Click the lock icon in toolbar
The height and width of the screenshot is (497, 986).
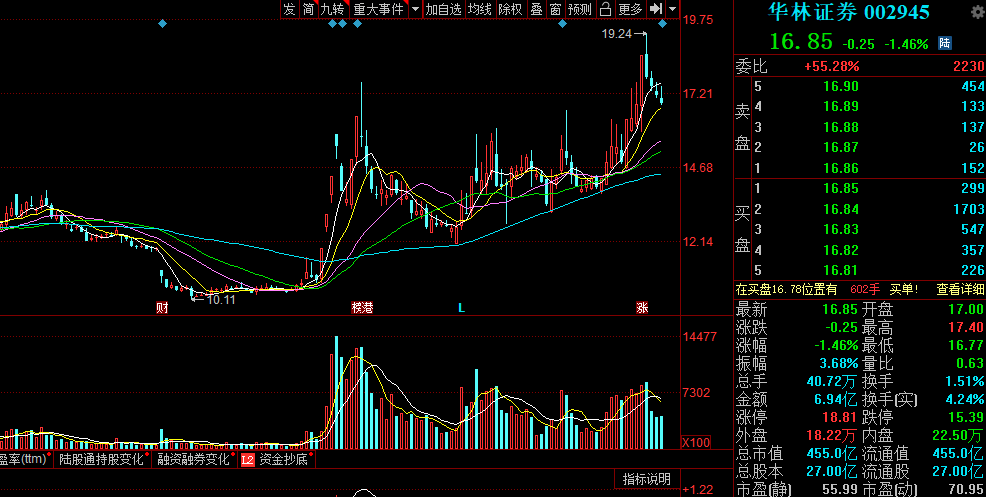click(606, 9)
